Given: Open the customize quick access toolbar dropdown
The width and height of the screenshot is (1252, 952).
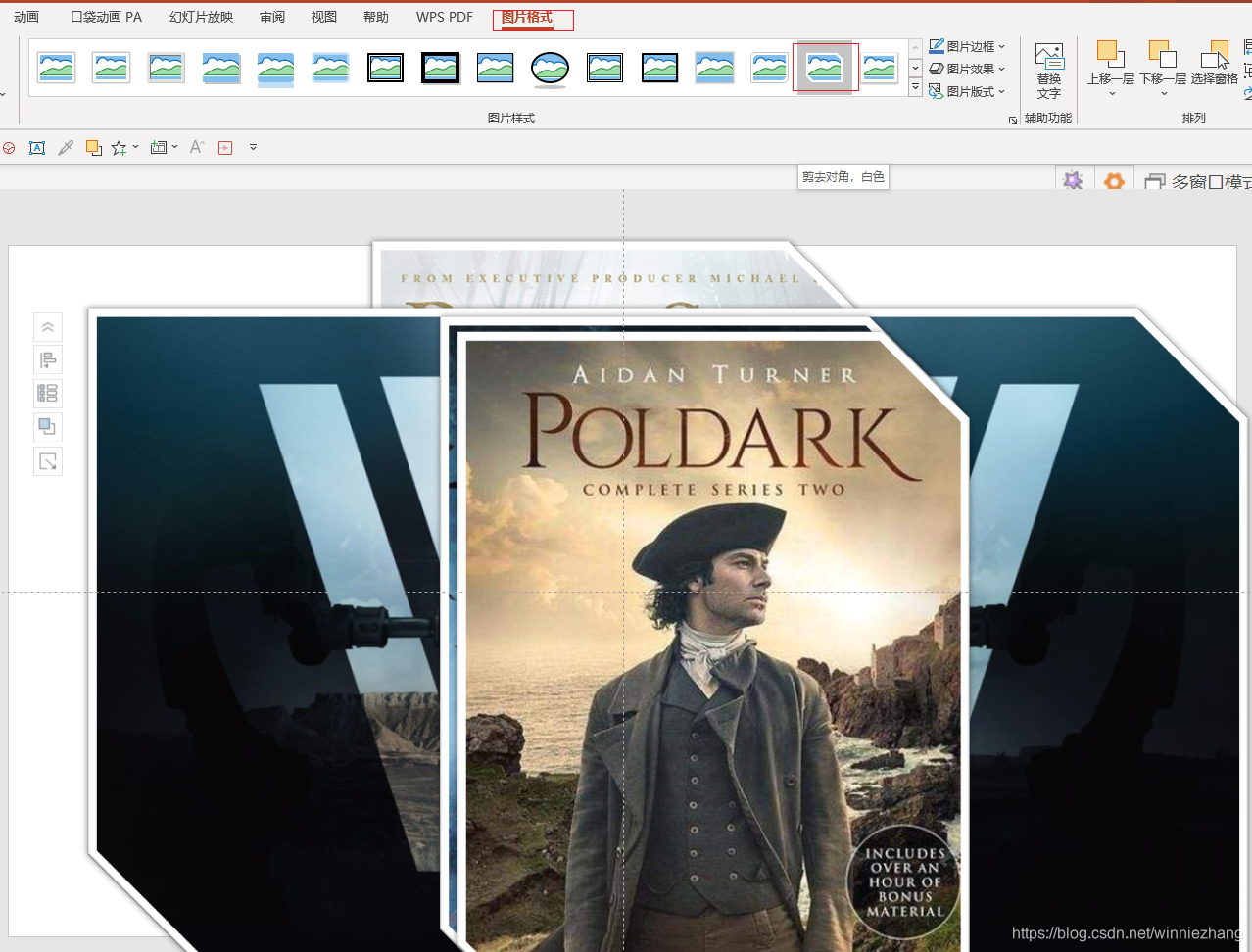Looking at the screenshot, I should click(253, 148).
